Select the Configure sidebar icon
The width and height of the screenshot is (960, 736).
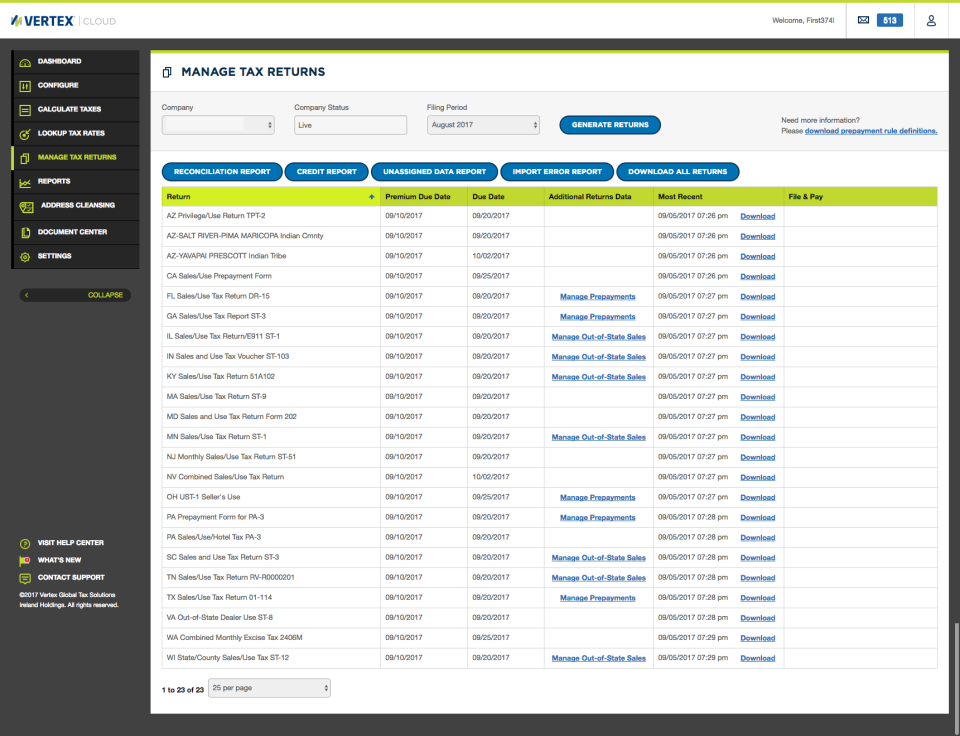(x=22, y=85)
